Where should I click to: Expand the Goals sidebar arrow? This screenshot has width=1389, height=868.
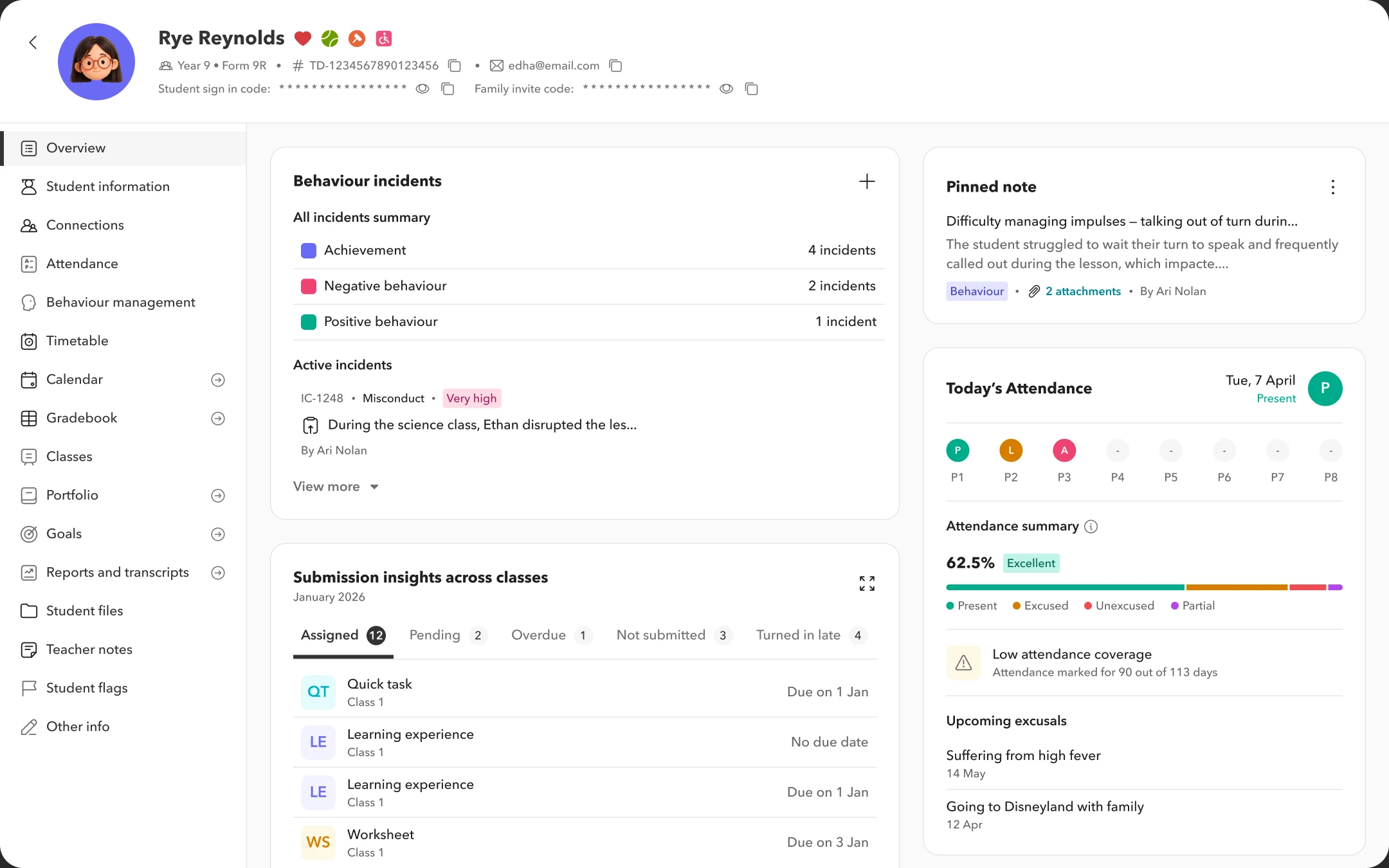(218, 534)
